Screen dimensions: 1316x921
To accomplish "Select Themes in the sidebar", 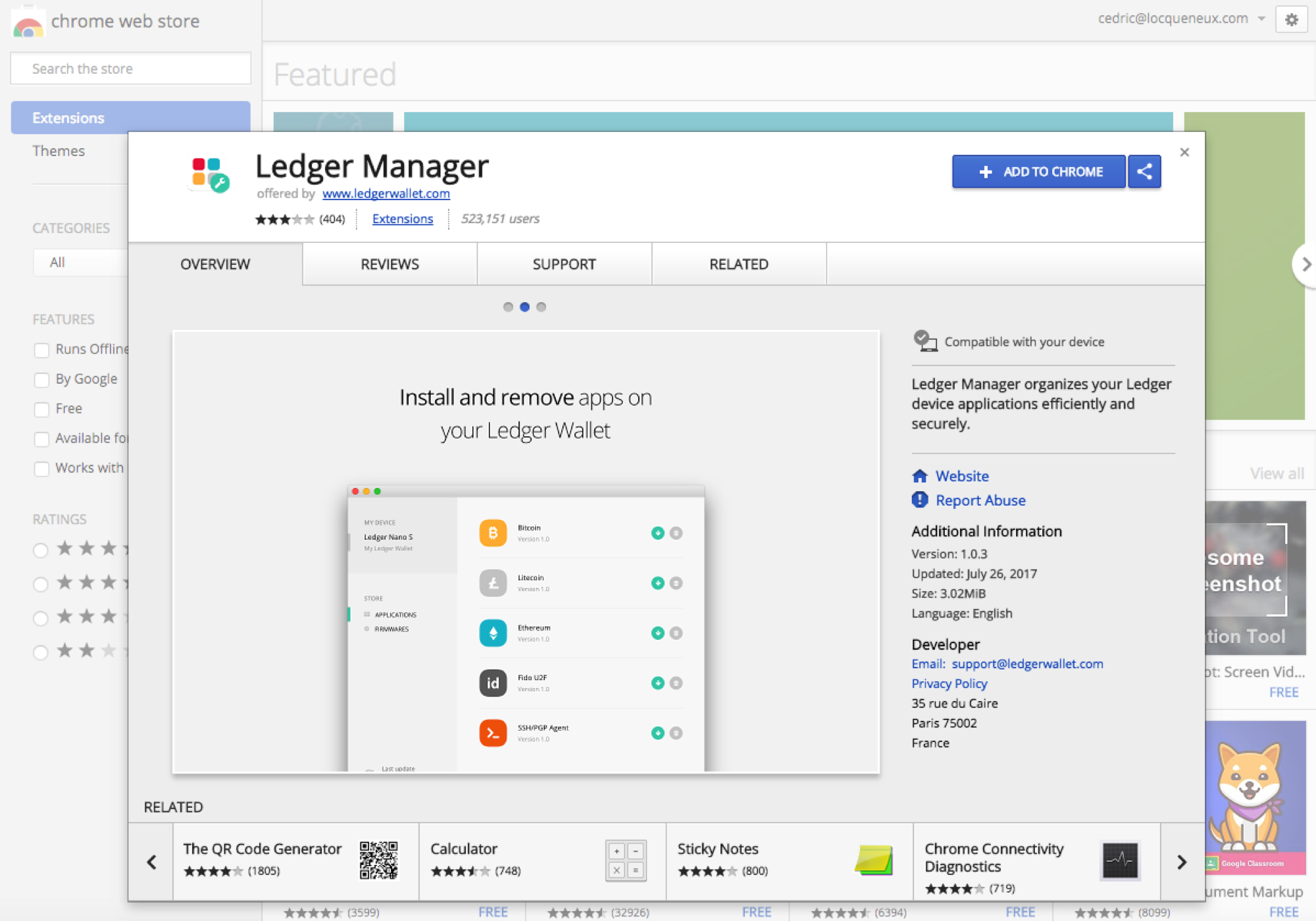I will pyautogui.click(x=59, y=151).
